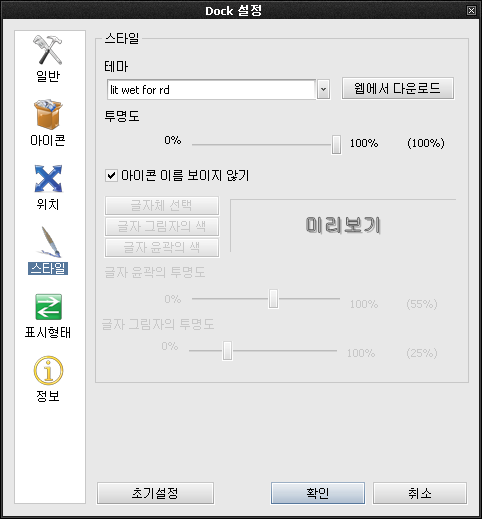Click the 글자 그림자의 투명도 slider handle
The width and height of the screenshot is (482, 519).
[x=227, y=350]
